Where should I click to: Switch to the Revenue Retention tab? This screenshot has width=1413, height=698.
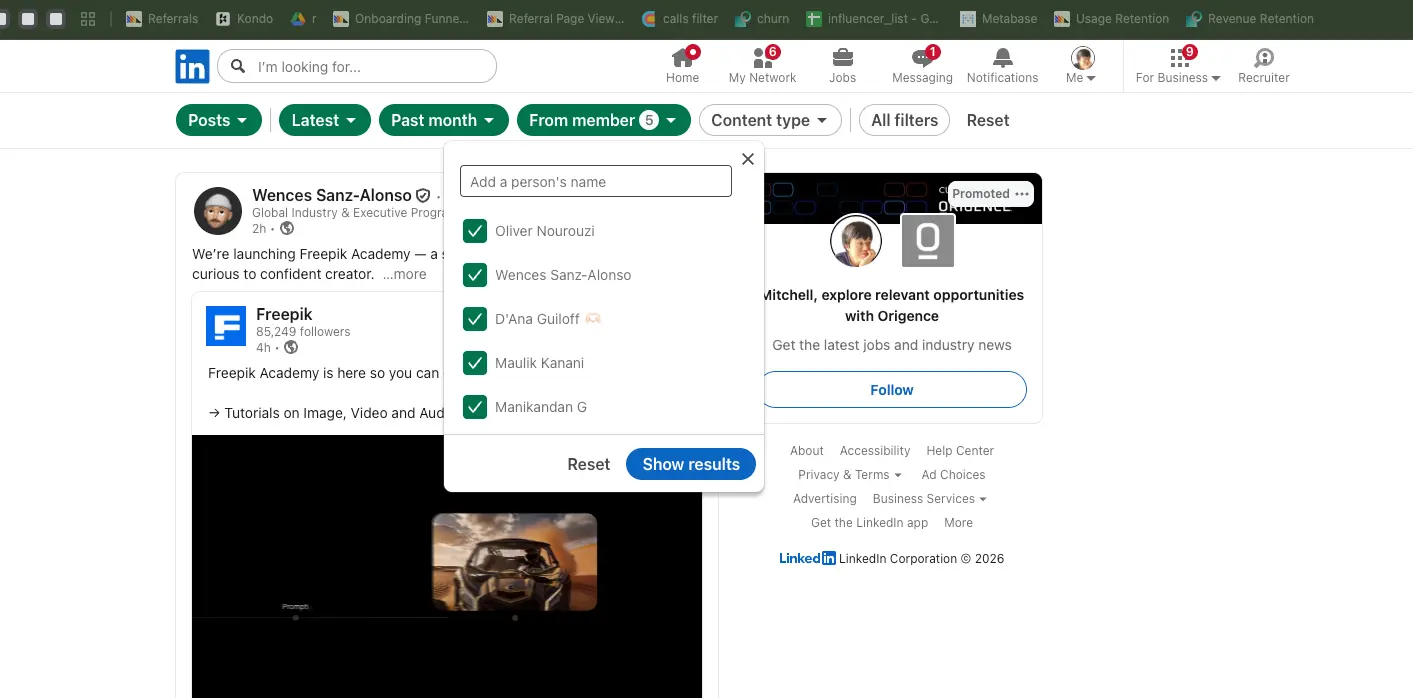click(1250, 19)
